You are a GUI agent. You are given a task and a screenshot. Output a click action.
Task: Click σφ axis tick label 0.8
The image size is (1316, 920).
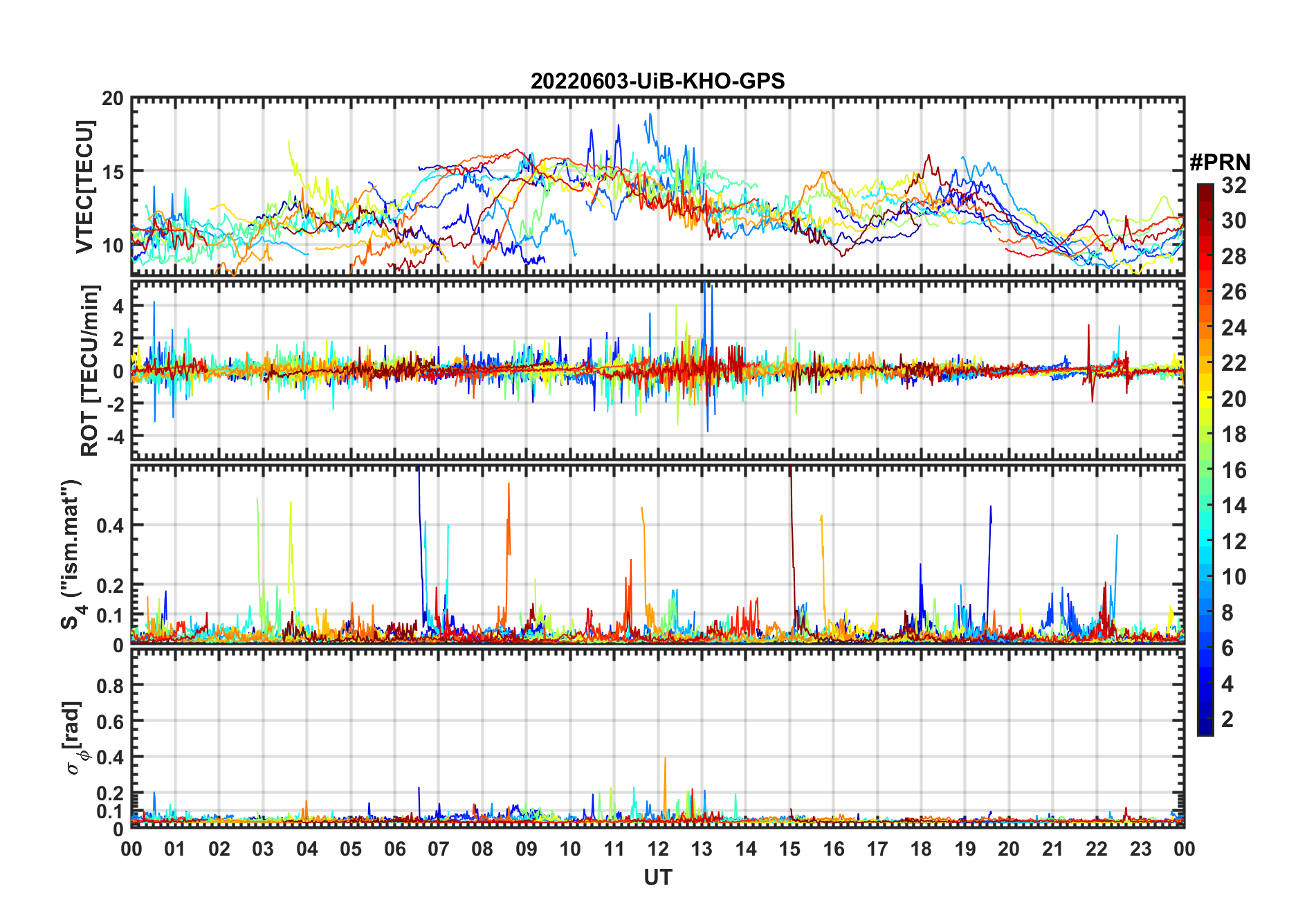[110, 686]
